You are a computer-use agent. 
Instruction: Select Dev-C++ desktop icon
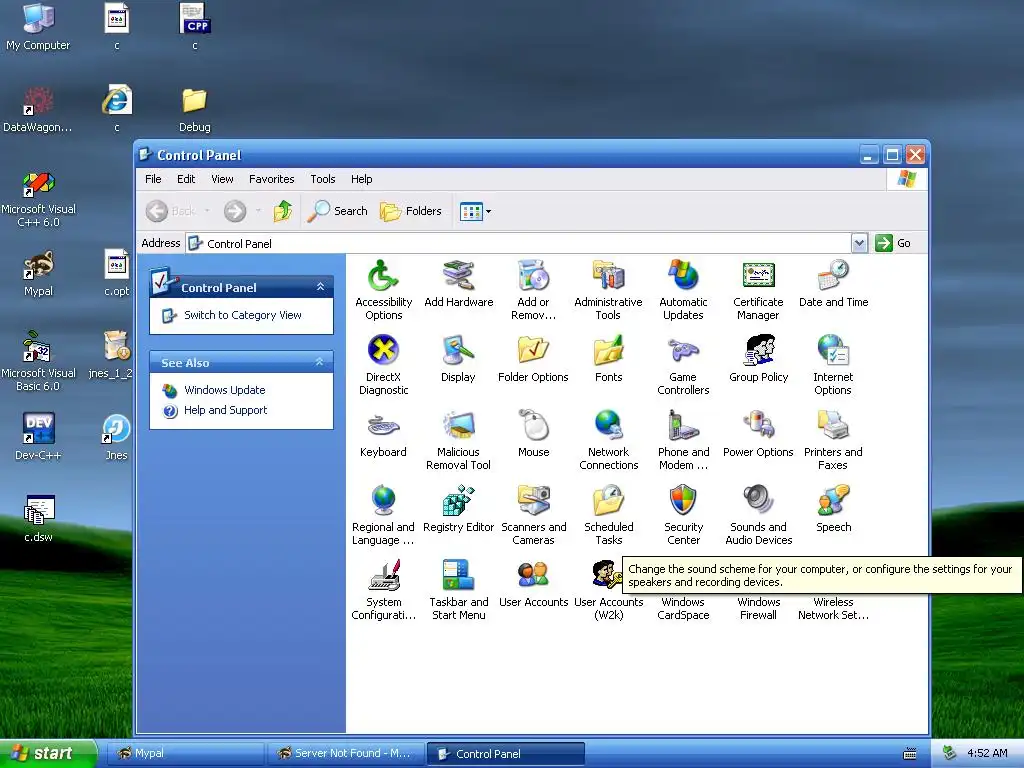click(x=38, y=436)
